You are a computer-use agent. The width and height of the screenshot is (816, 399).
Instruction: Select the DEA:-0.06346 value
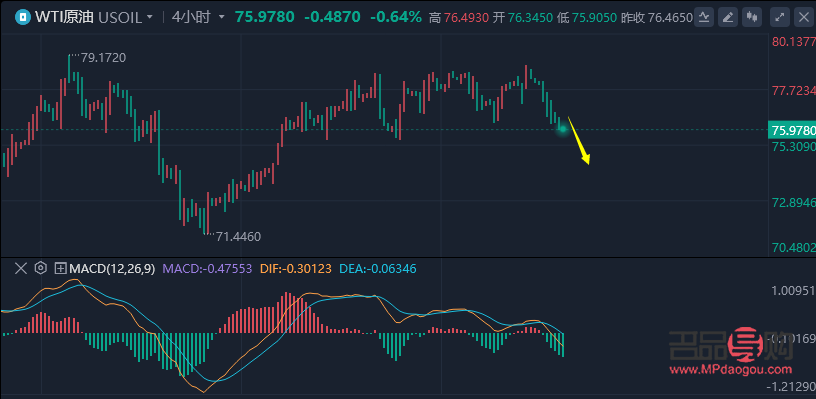pyautogui.click(x=378, y=269)
